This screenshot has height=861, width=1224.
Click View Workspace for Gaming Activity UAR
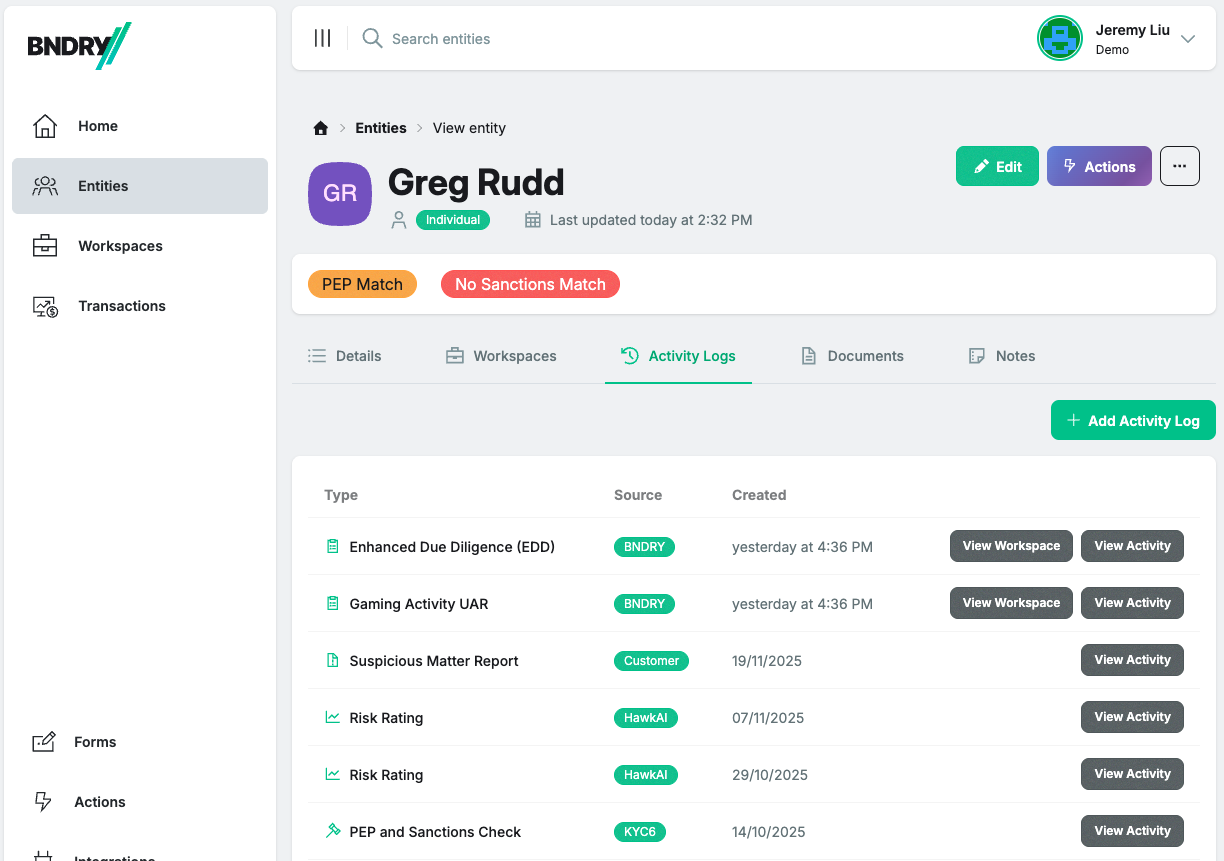[x=1011, y=602]
